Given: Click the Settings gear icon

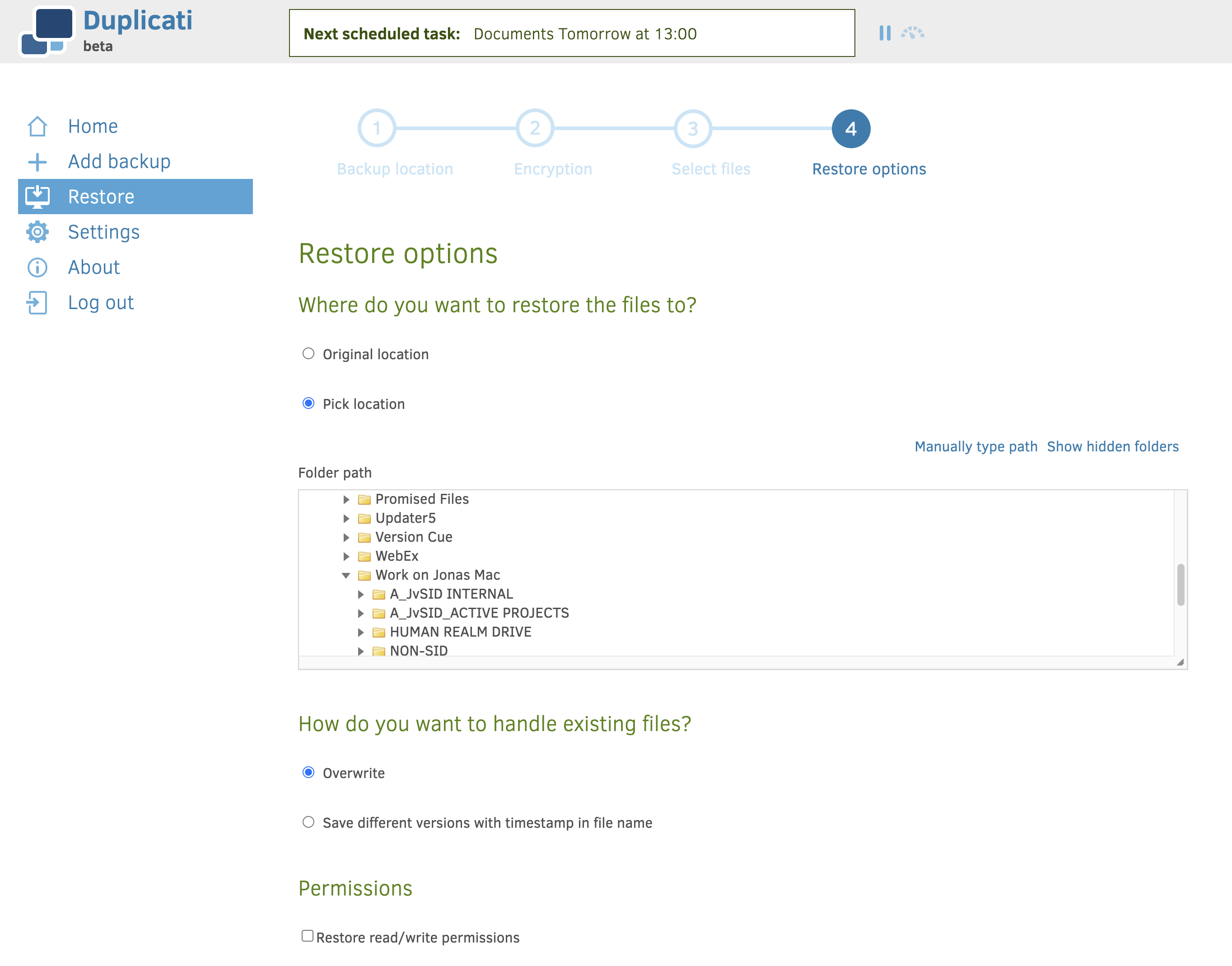Looking at the screenshot, I should click(x=37, y=232).
